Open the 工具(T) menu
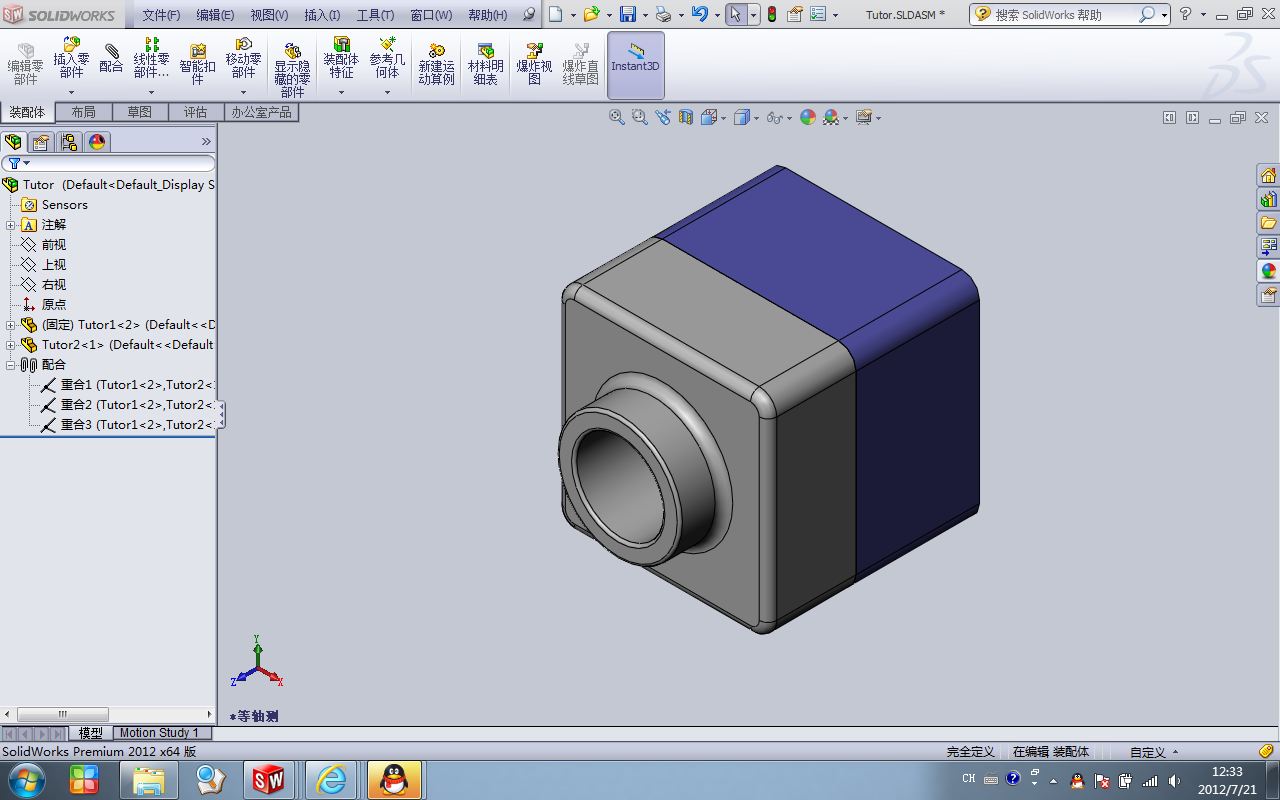The image size is (1280, 800). pos(375,15)
